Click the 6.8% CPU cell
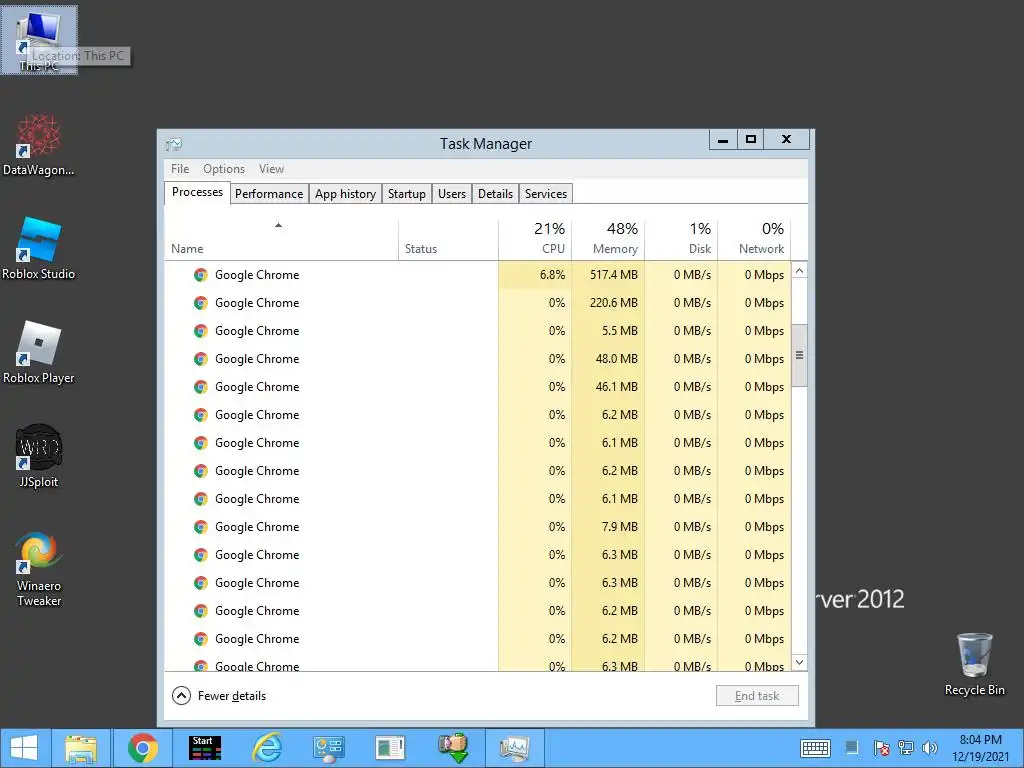Image resolution: width=1024 pixels, height=768 pixels. pyautogui.click(x=535, y=275)
